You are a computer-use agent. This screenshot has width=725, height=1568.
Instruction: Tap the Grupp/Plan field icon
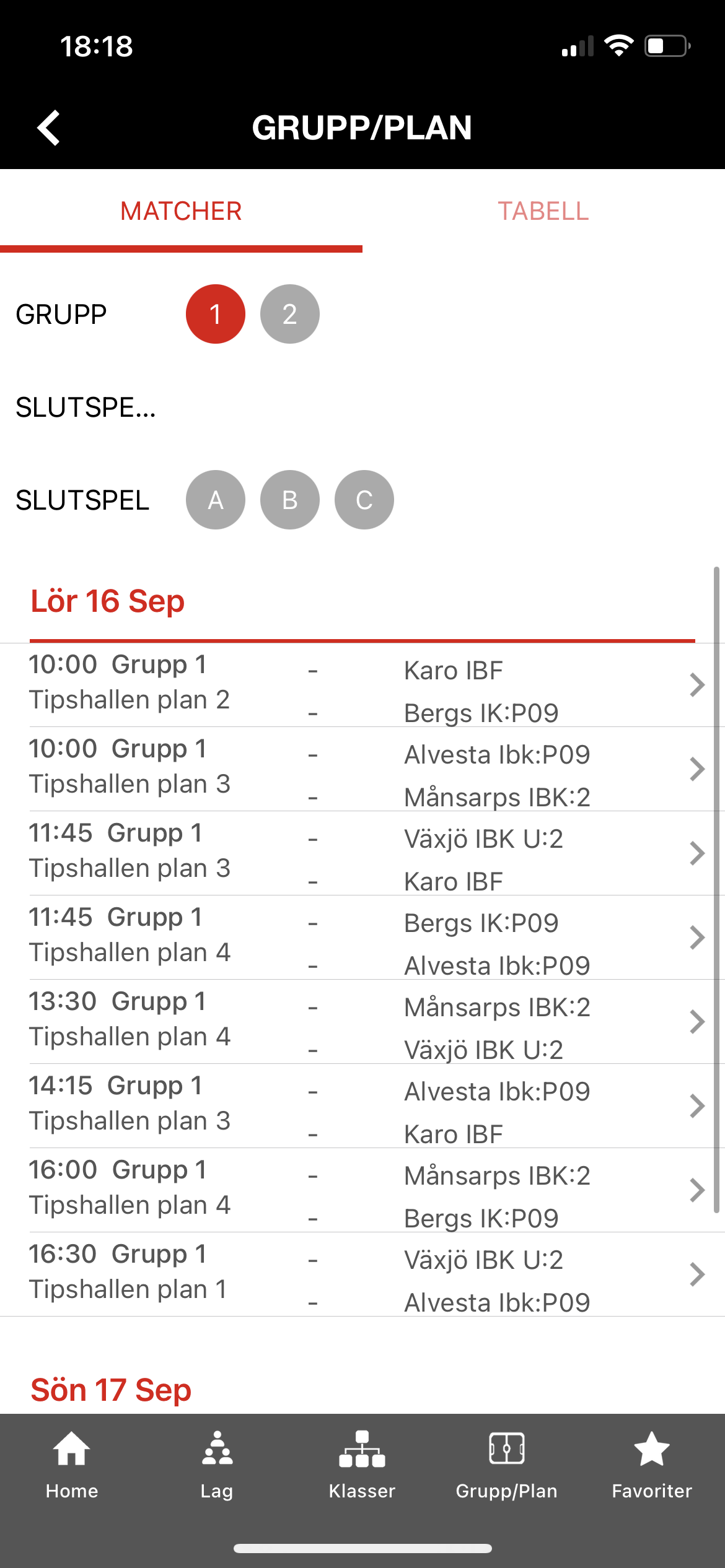click(507, 1449)
